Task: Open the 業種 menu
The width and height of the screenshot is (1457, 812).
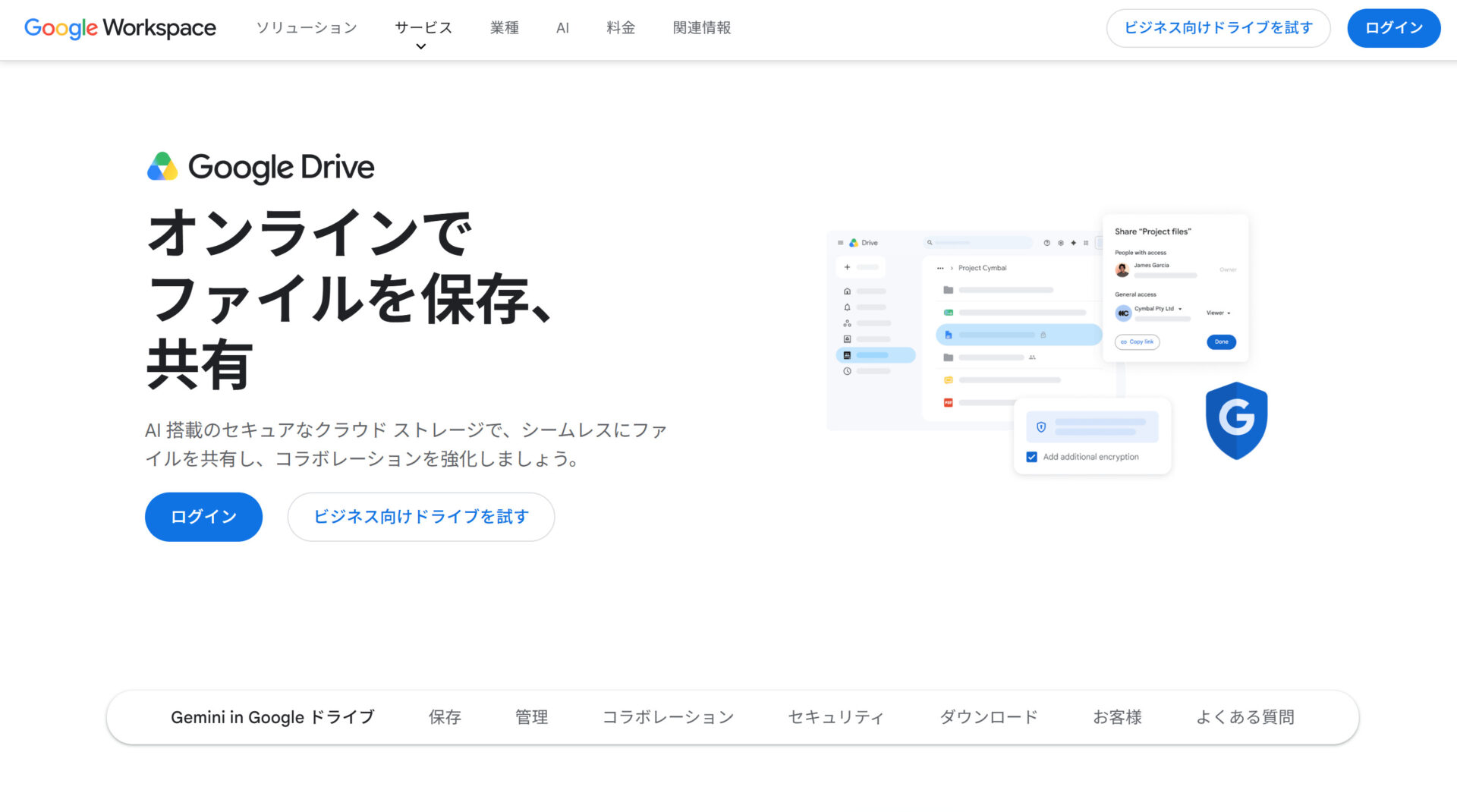Action: click(505, 28)
